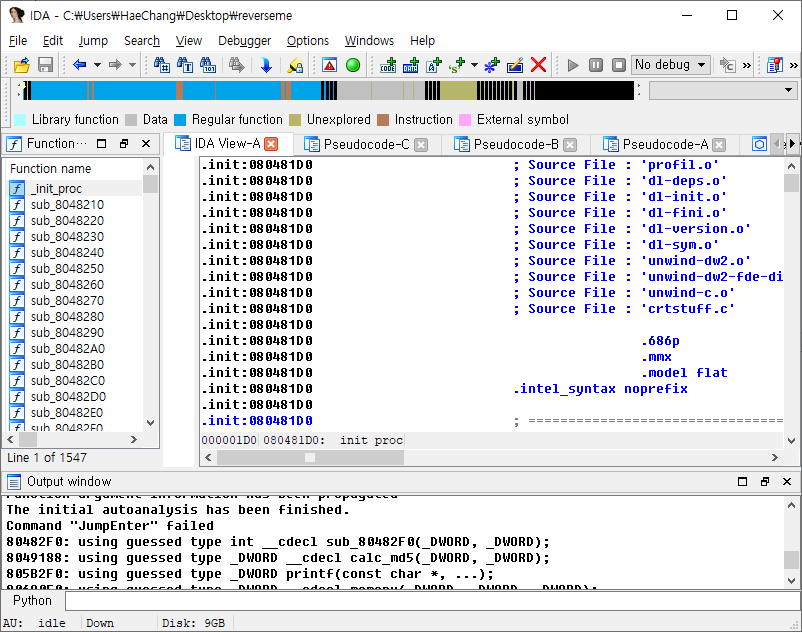The width and height of the screenshot is (802, 632).
Task: Click the 'crtstuff.c' source file line
Action: (623, 309)
